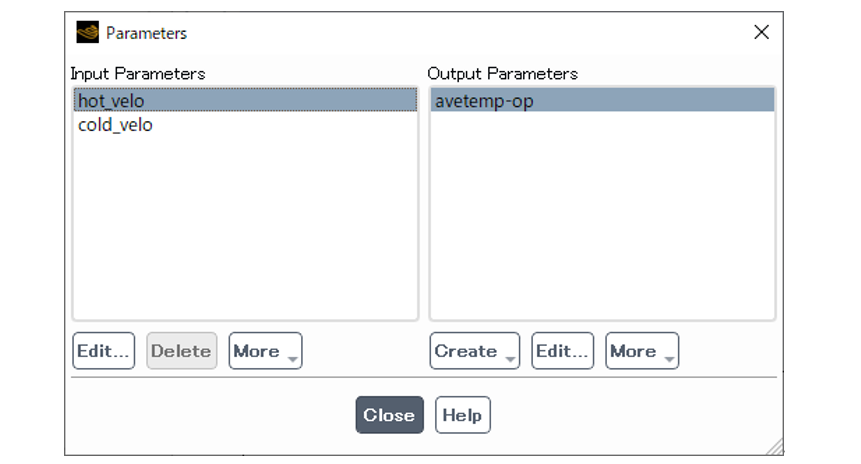Edit the selected input parameter

click(x=104, y=351)
